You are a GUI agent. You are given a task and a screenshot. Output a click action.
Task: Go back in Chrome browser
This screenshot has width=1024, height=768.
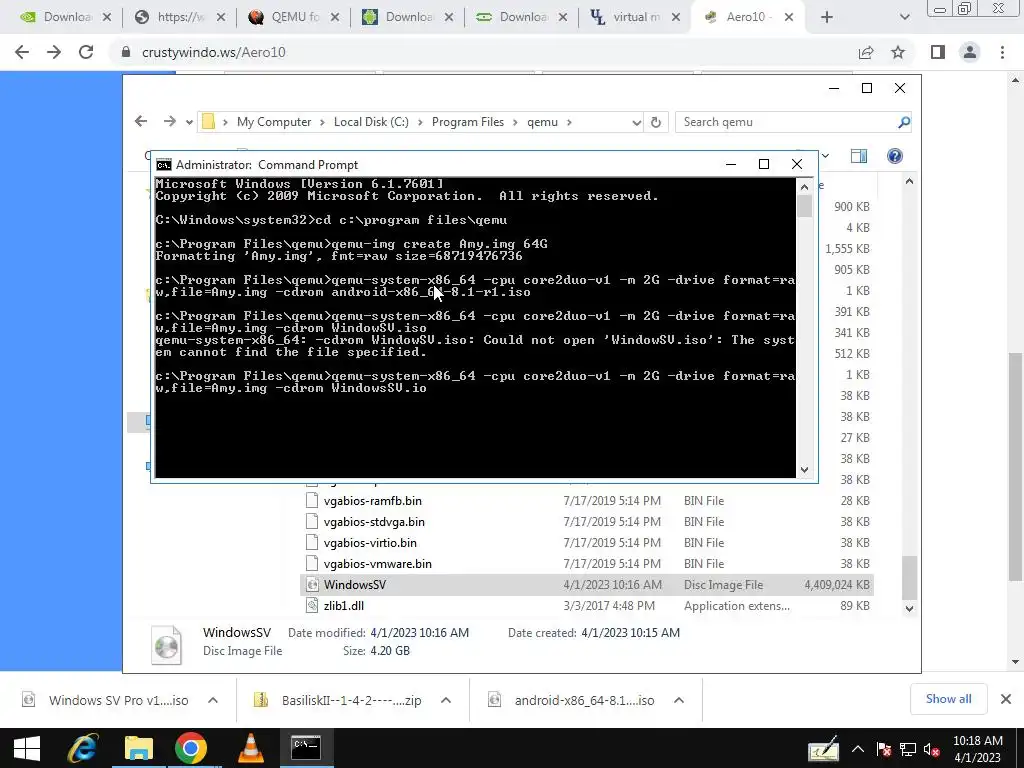tap(22, 52)
